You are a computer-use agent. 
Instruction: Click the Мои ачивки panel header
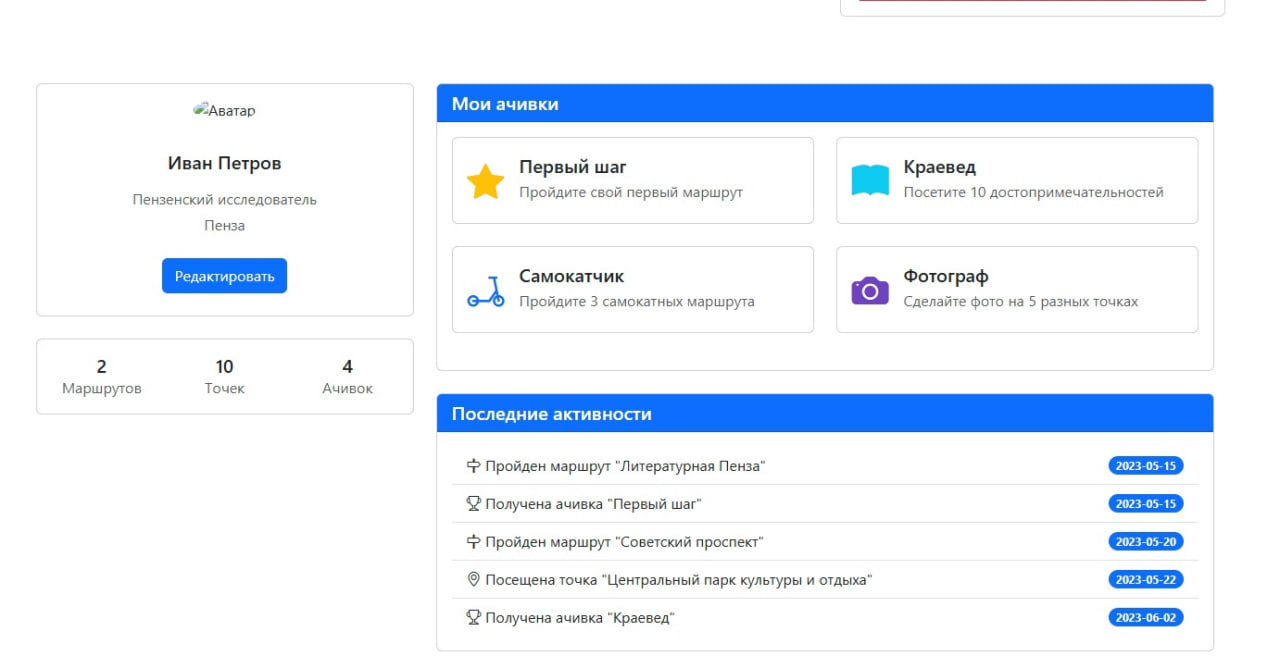point(824,104)
